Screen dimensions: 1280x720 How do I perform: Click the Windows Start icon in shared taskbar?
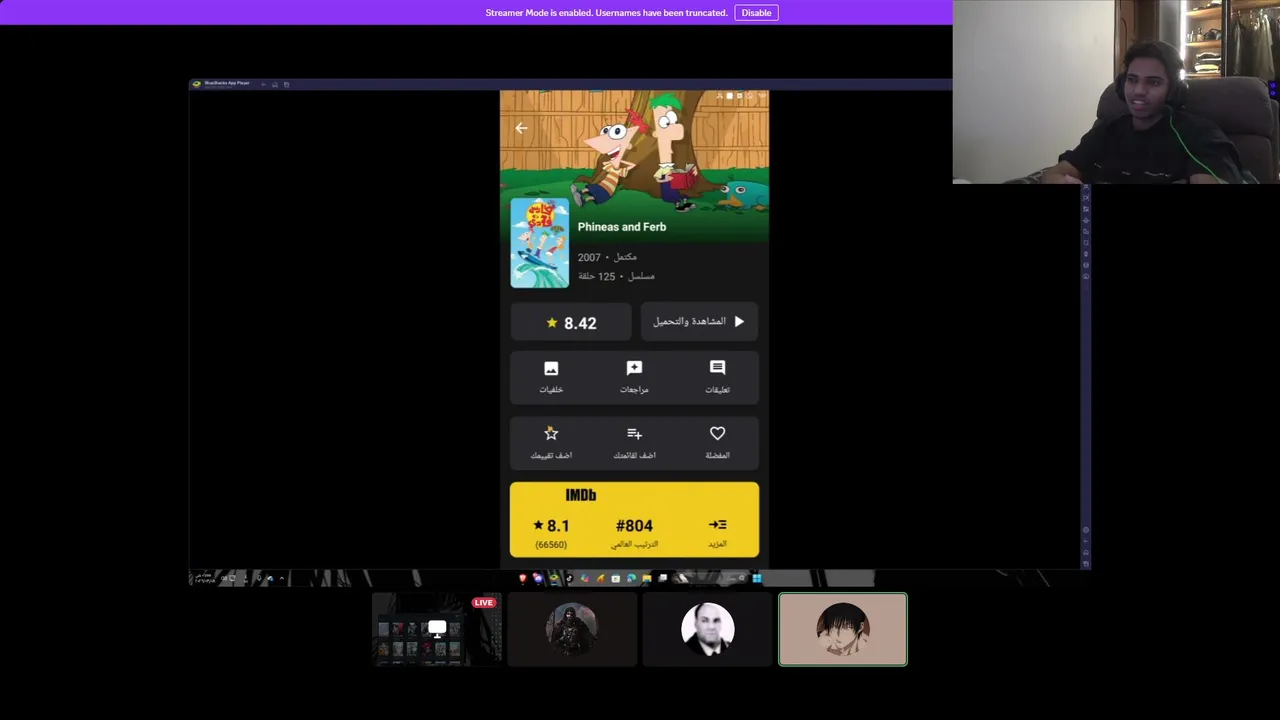[757, 578]
